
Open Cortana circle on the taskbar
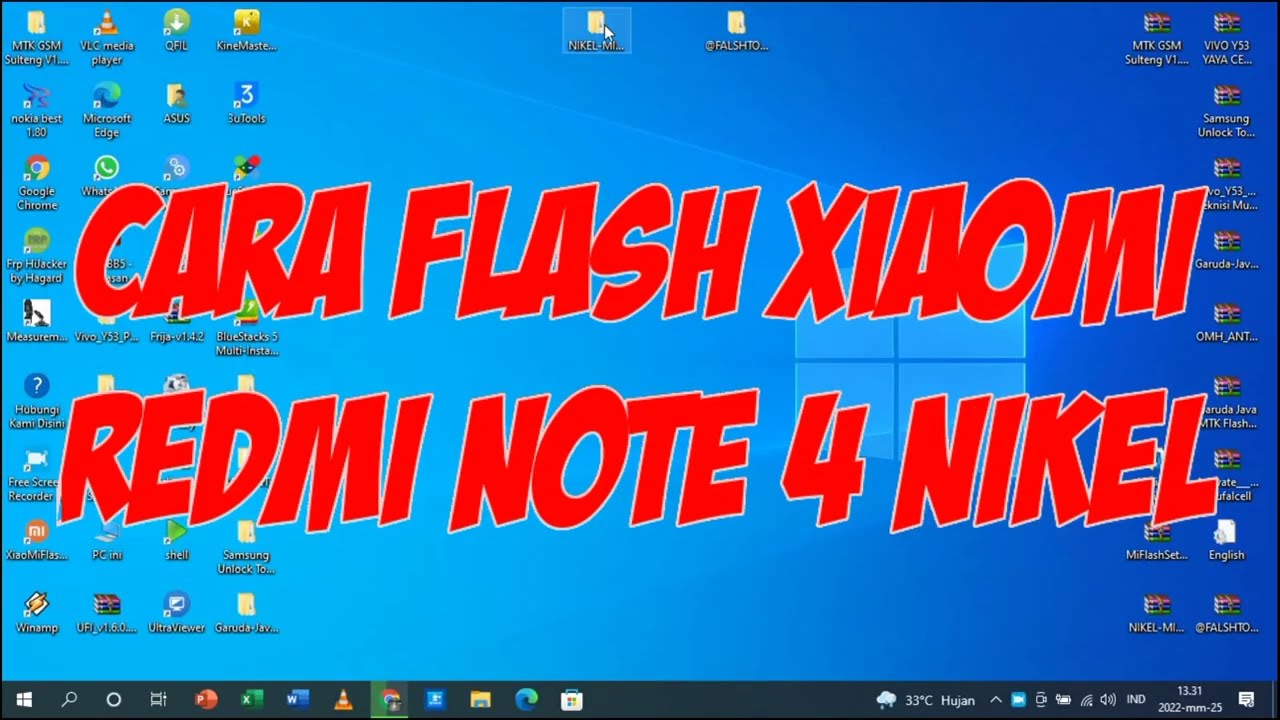click(113, 700)
